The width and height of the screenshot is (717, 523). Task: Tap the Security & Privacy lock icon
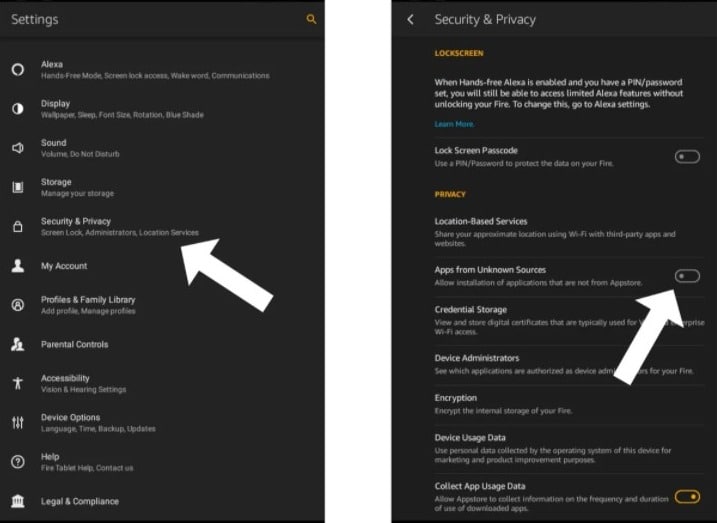coord(17,227)
